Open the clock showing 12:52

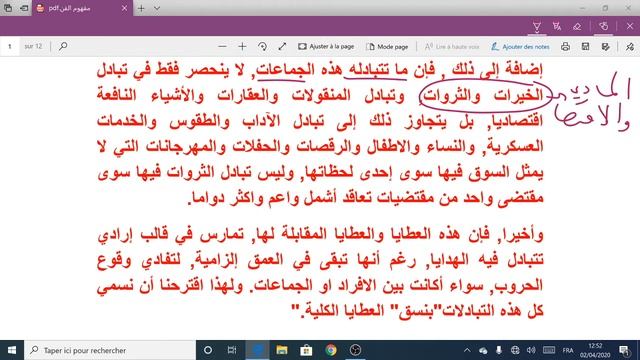(596, 350)
